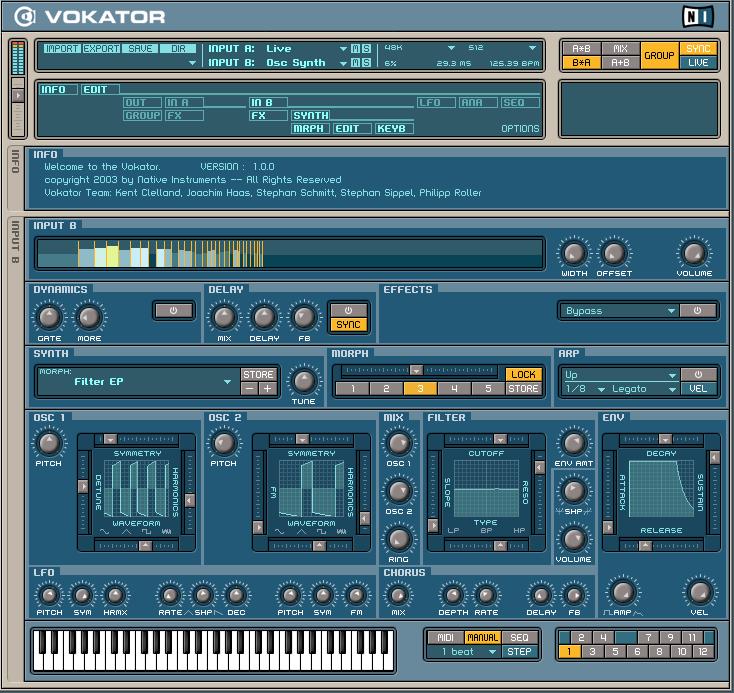
Task: Click the Offset knob in Input B
Action: 614,253
